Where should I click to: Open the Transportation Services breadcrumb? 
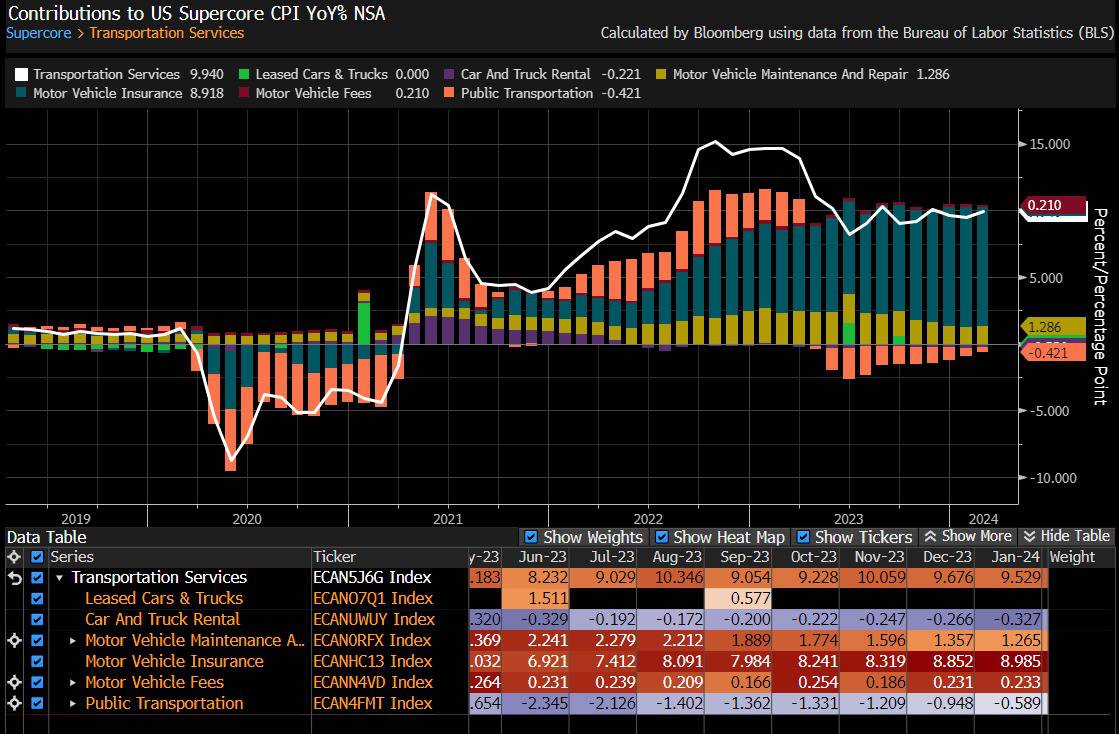point(167,33)
